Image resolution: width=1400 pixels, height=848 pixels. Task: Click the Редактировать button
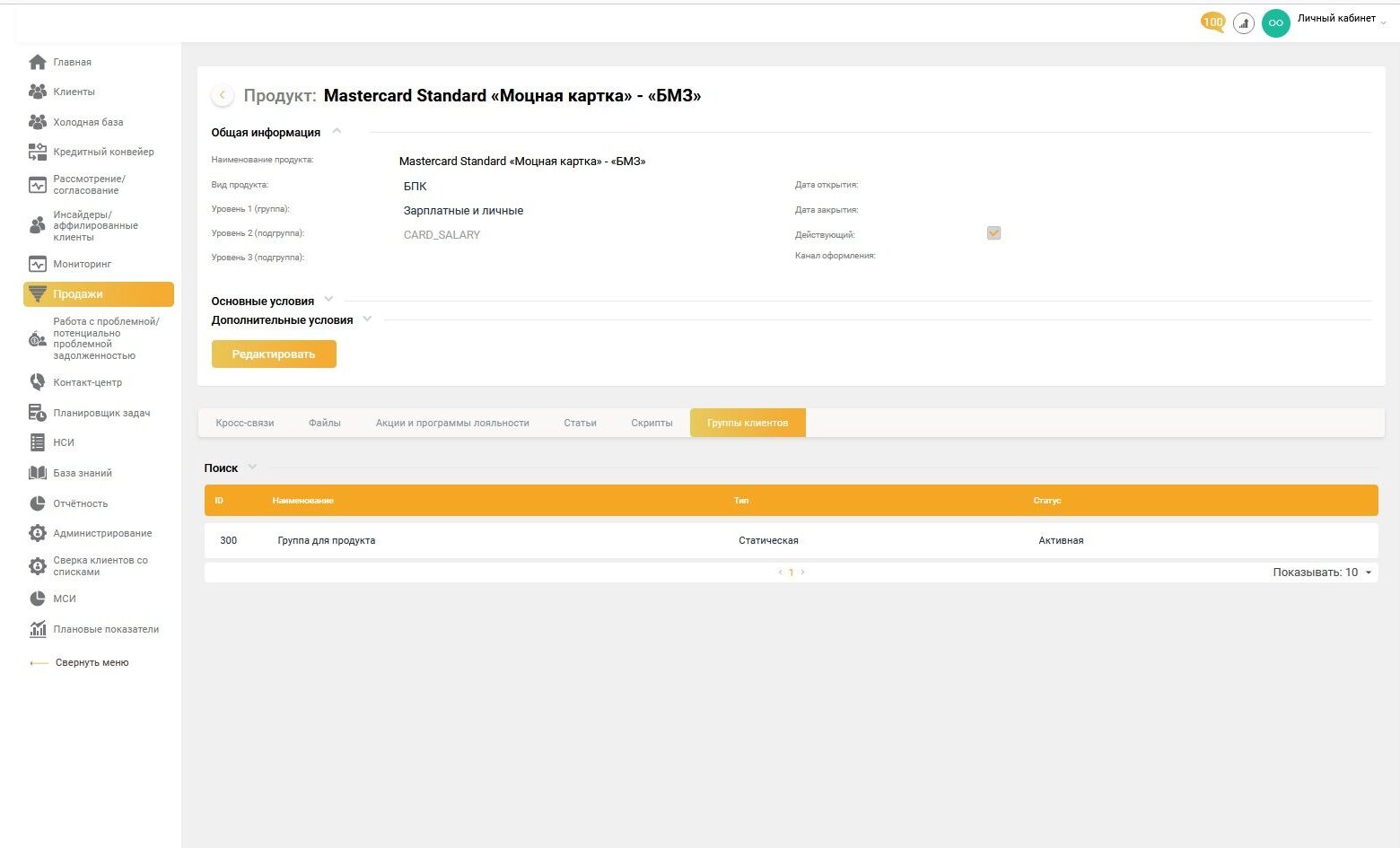click(x=274, y=354)
